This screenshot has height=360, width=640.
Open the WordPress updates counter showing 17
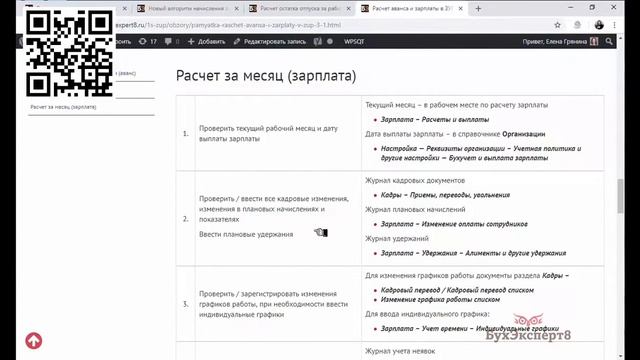[x=148, y=41]
